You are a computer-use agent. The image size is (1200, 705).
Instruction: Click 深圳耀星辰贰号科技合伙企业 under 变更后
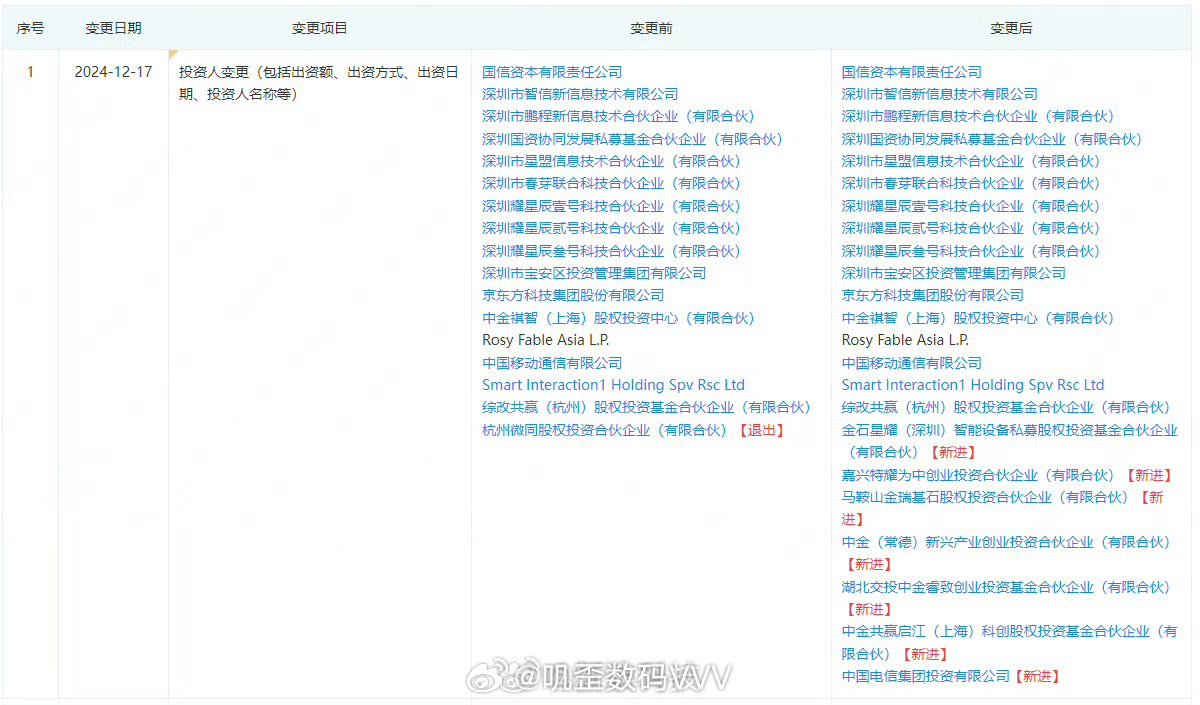971,228
